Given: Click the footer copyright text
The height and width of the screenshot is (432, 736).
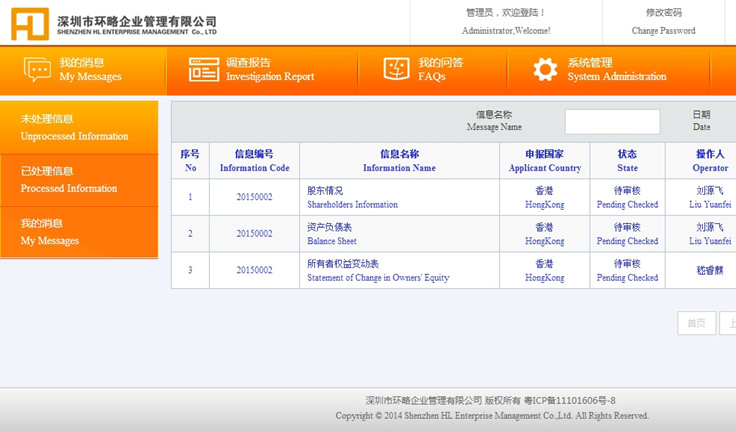Looking at the screenshot, I should point(492,416).
